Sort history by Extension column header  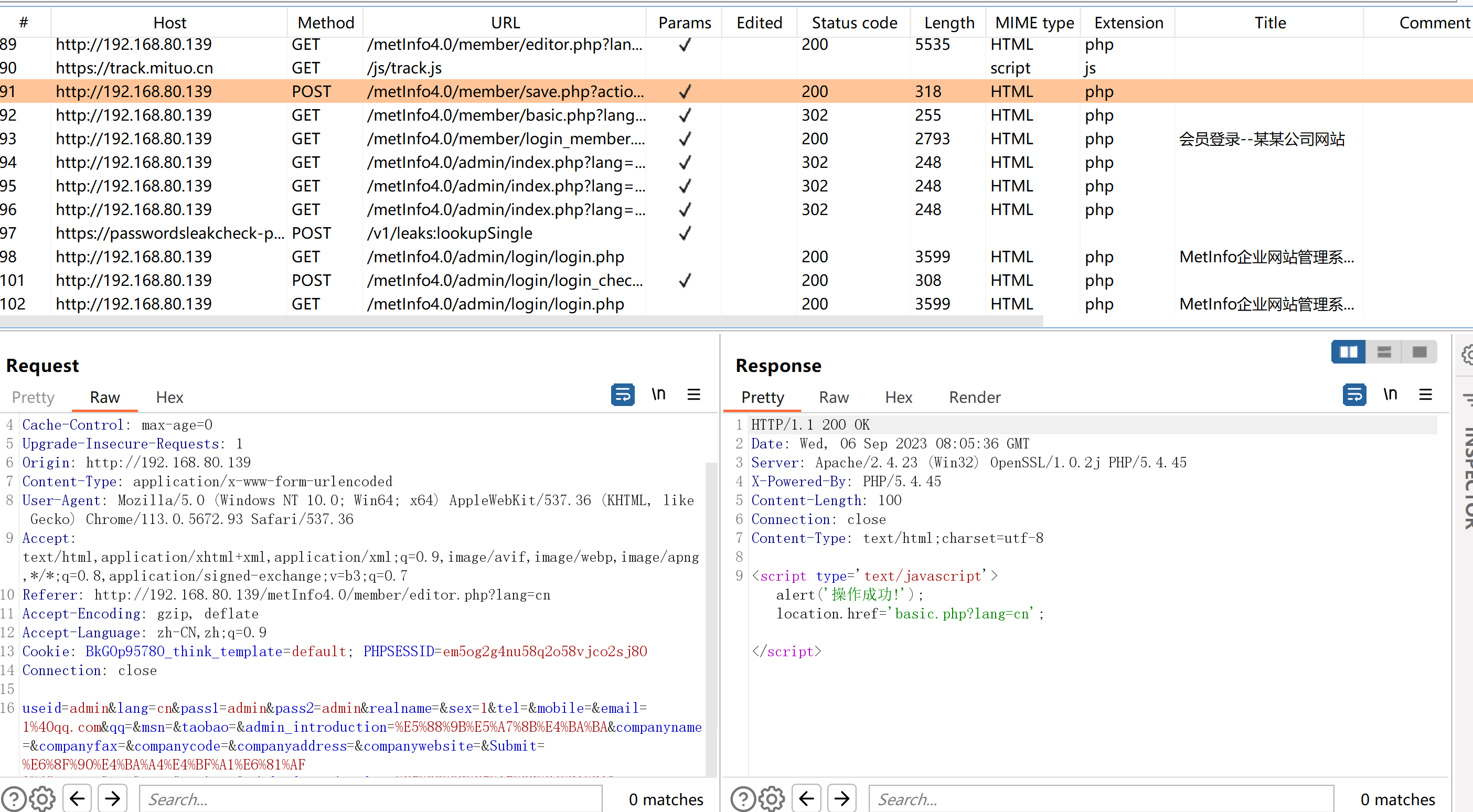1129,23
